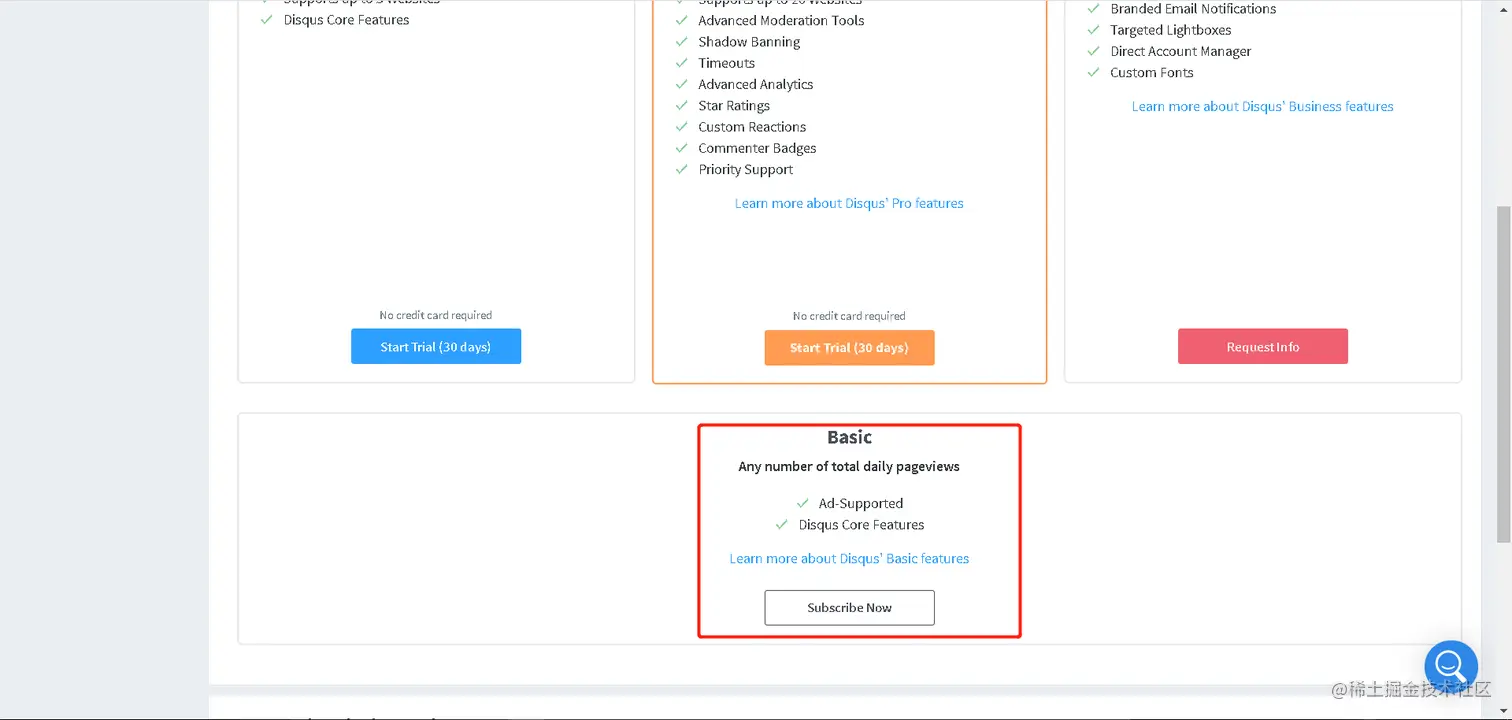The image size is (1512, 720).
Task: Click the Timeouts feature text
Action: (x=726, y=63)
